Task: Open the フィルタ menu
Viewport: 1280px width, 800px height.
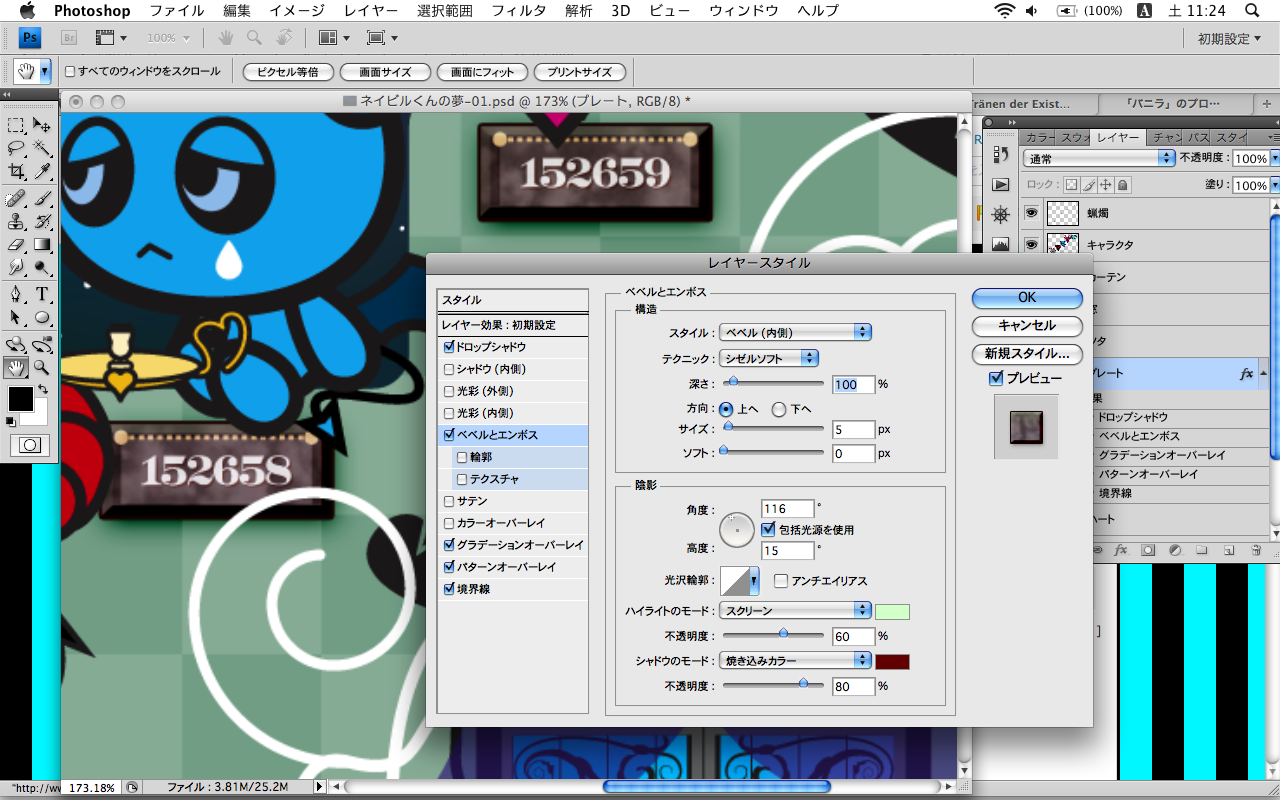Action: [x=519, y=11]
